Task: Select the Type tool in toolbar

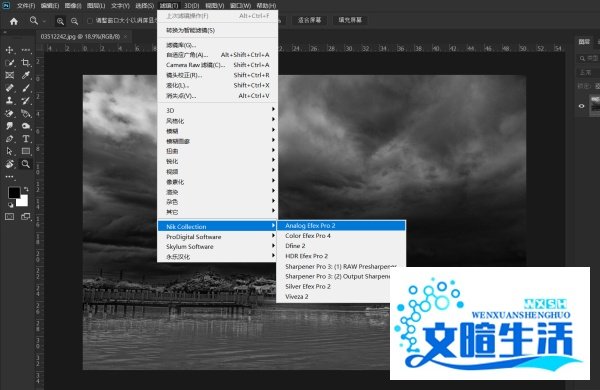Action: [x=26, y=139]
